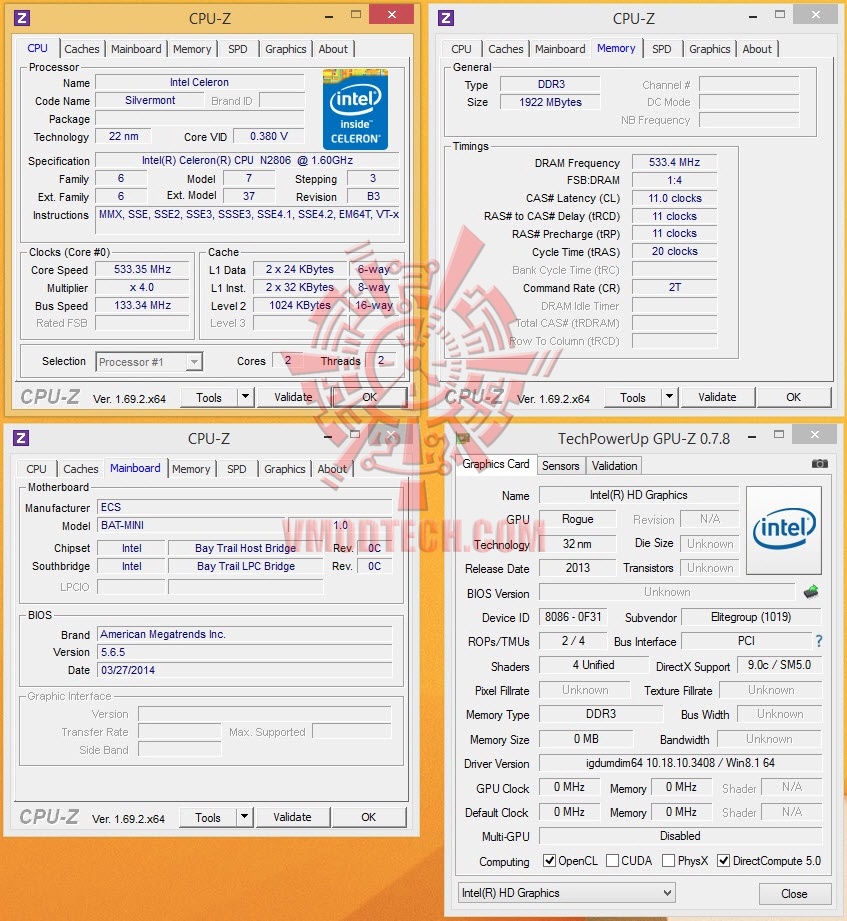Click the Device ID value 8086 - 0F31
847x921 pixels.
point(573,617)
